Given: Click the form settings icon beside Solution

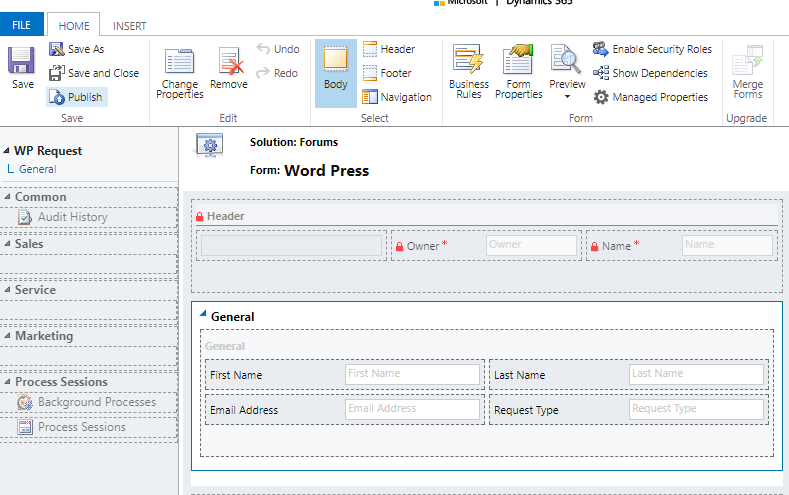Looking at the screenshot, I should tap(210, 146).
